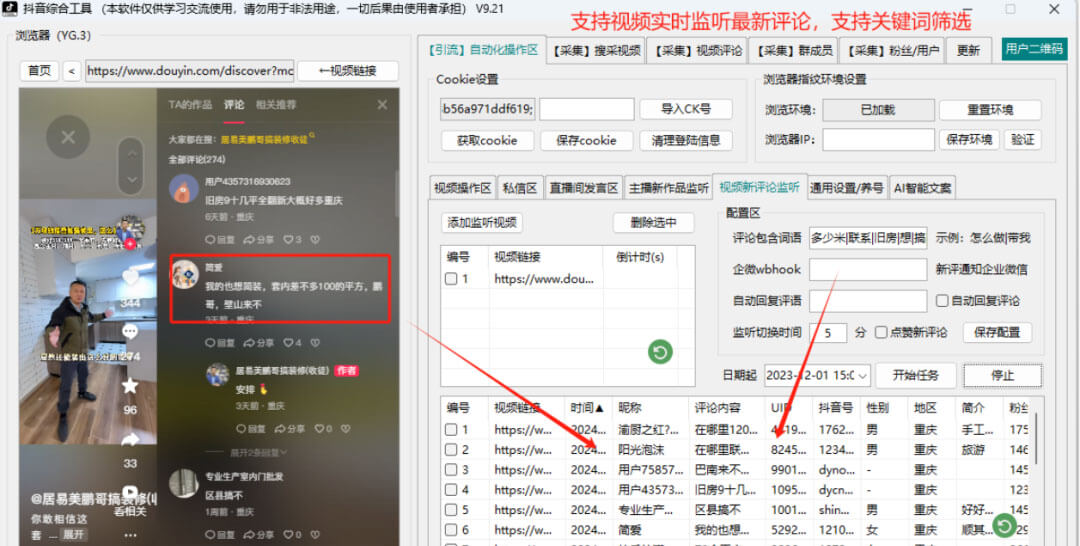1080x546 pixels.
Task: Click 开始任务 button
Action: [915, 376]
